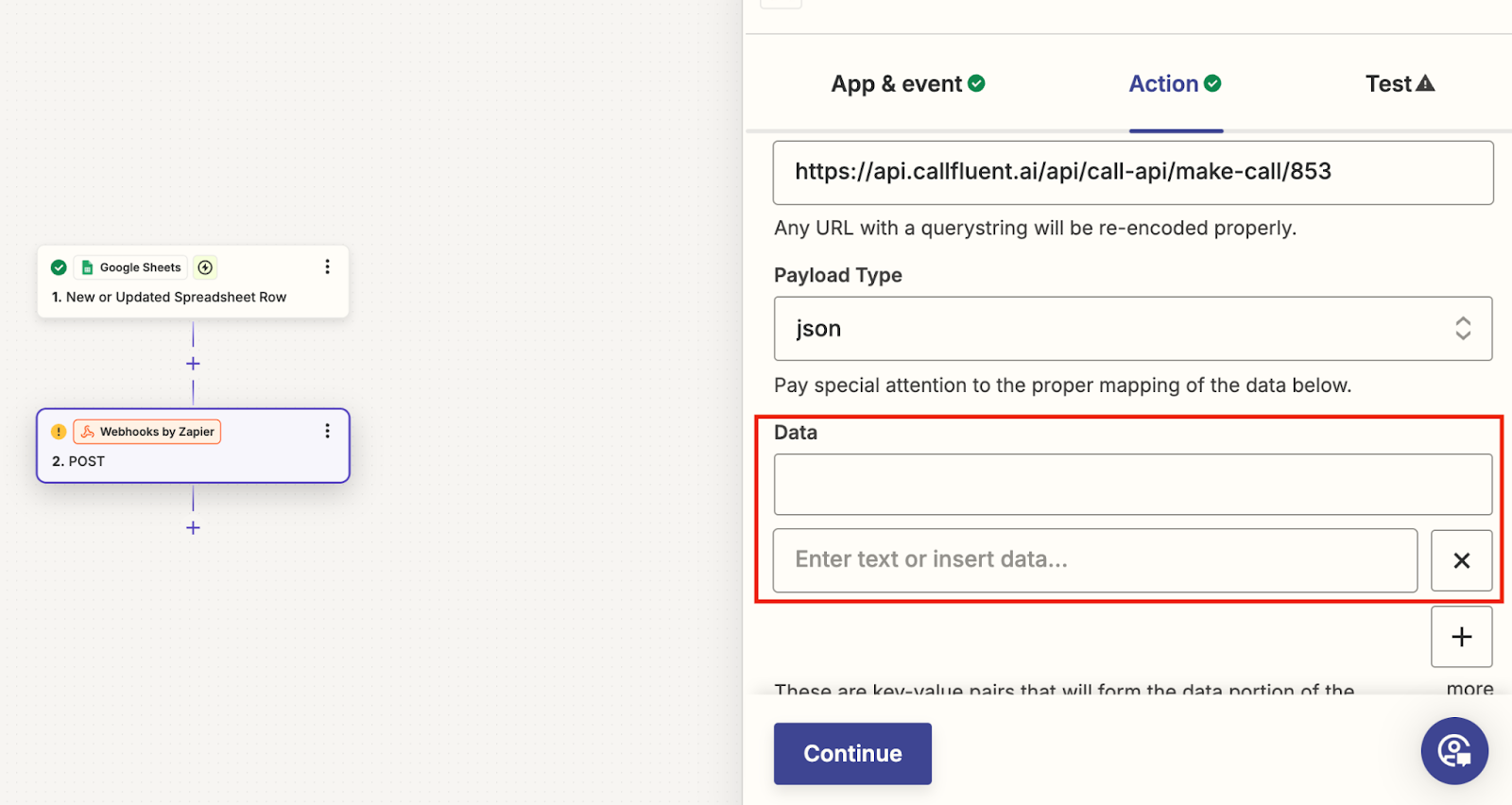Click green checkmark on Google Sheets step
The height and width of the screenshot is (805, 1512).
tap(59, 267)
